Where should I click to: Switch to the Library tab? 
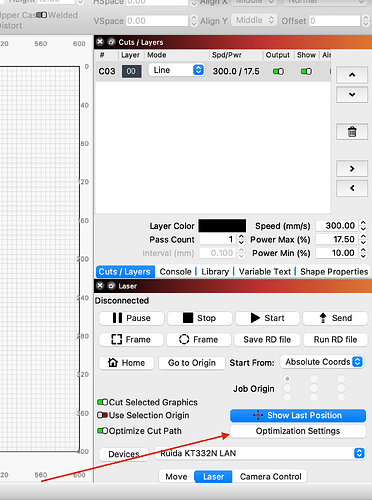215,272
